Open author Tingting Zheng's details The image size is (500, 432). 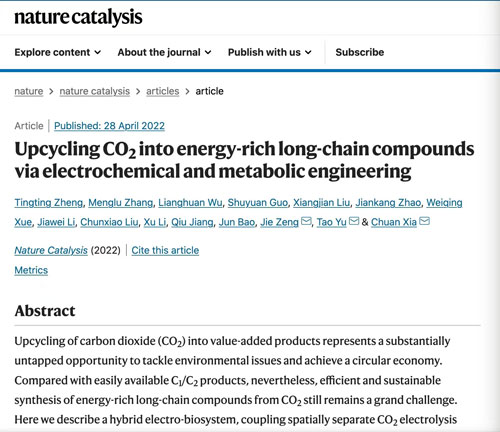[x=49, y=203]
